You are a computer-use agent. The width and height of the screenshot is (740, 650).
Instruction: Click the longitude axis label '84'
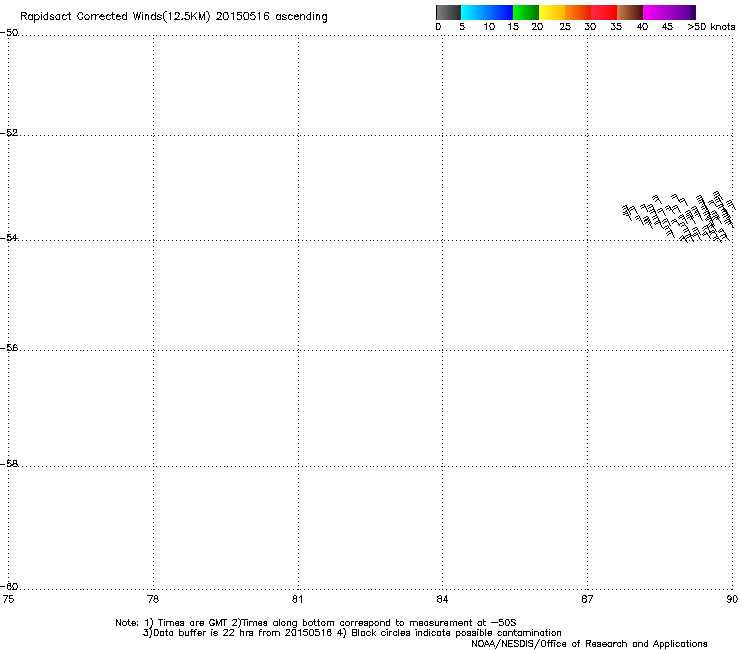click(x=442, y=599)
